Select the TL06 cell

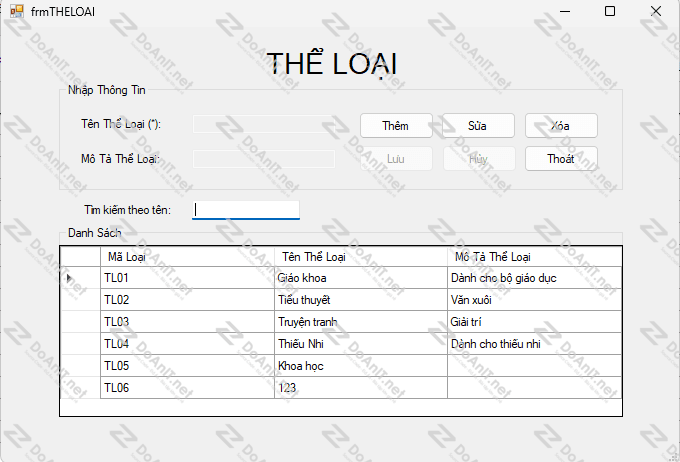[x=187, y=388]
